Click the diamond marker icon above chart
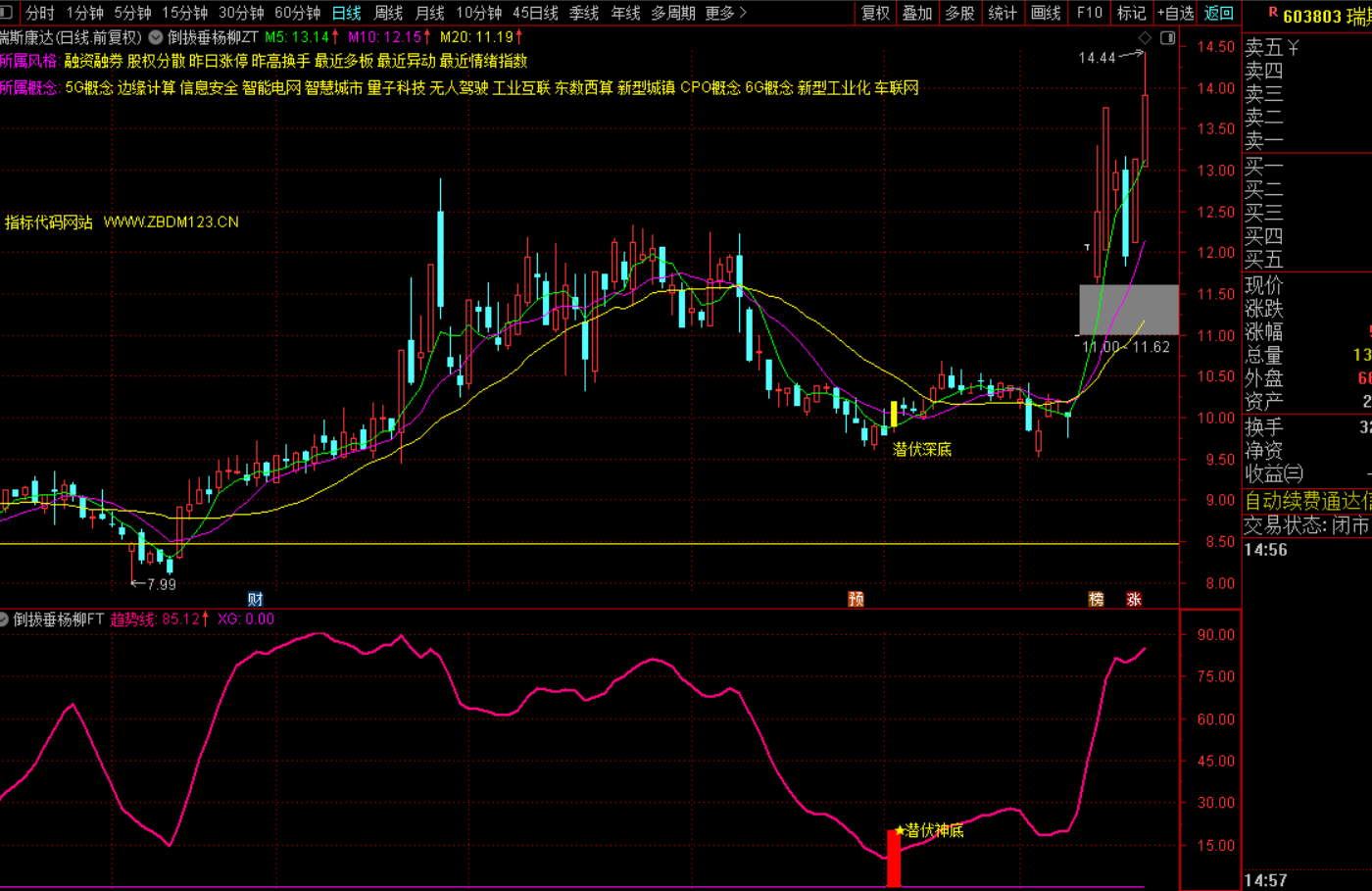This screenshot has width=1372, height=891. point(1145,38)
